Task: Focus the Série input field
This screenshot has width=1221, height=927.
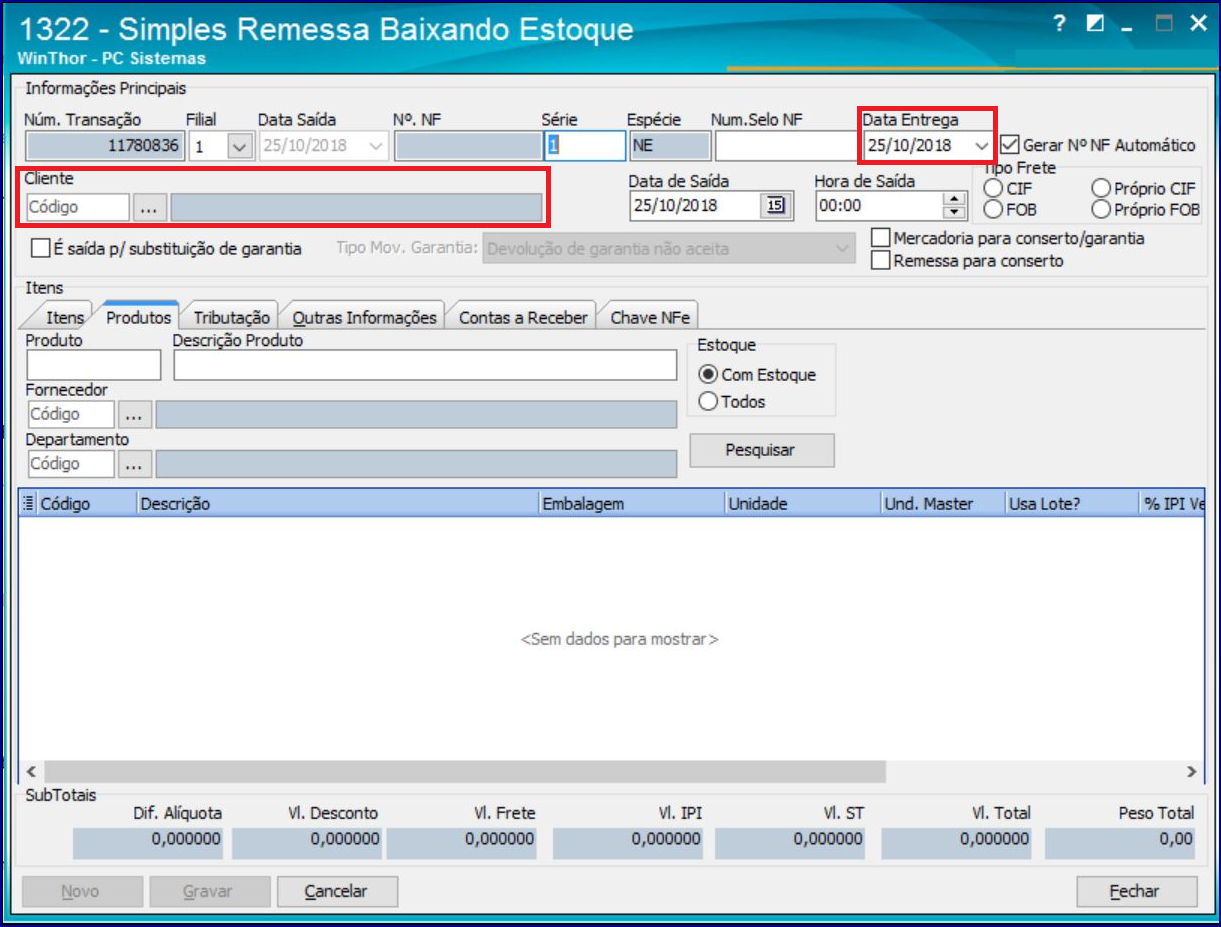Action: (x=585, y=146)
